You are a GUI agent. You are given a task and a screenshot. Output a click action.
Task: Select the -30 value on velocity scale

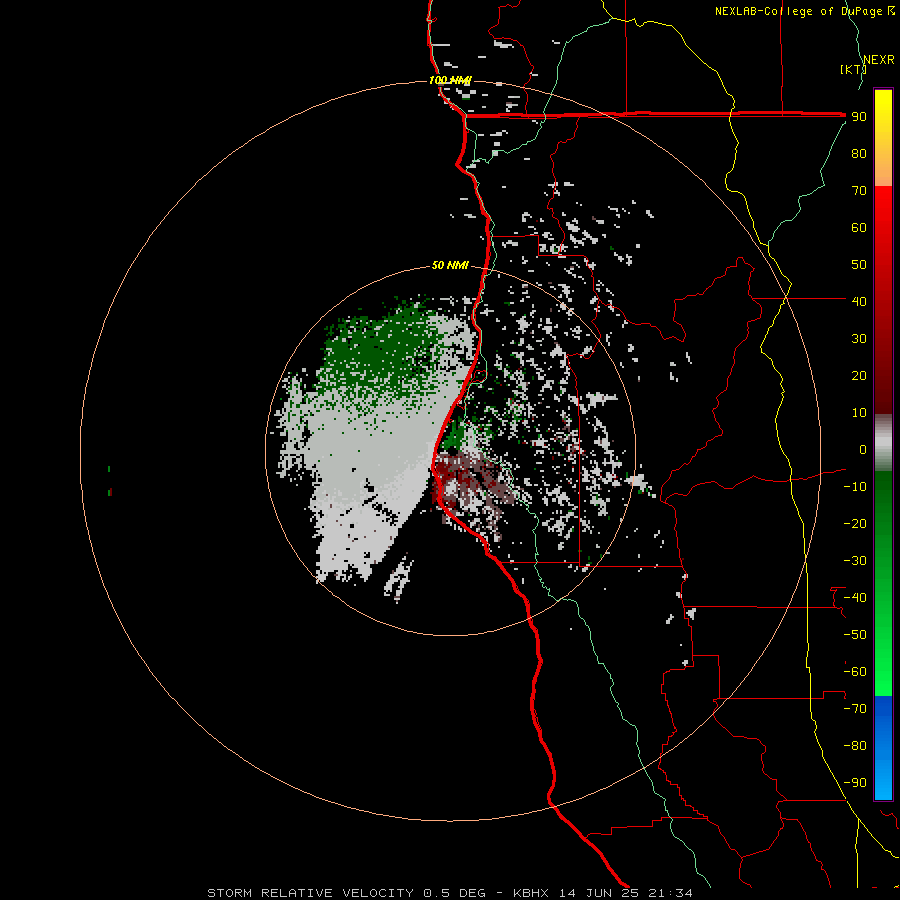855,561
